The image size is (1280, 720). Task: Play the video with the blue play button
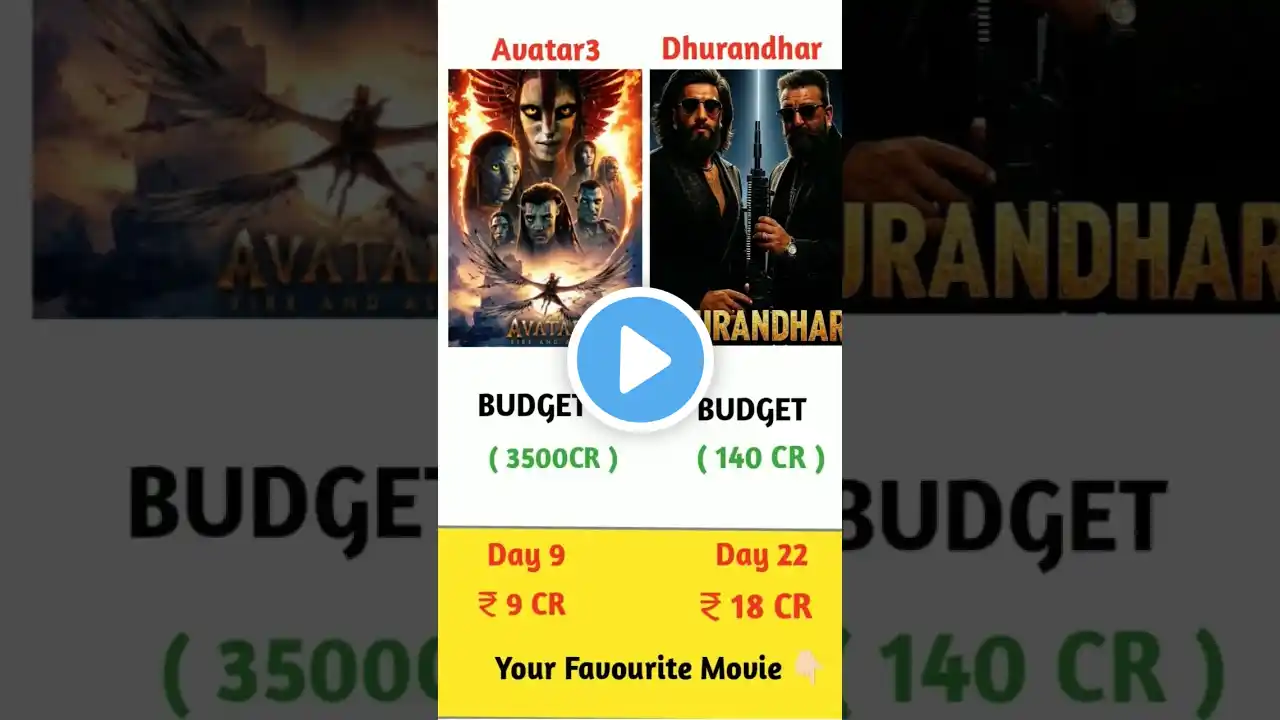(x=640, y=359)
